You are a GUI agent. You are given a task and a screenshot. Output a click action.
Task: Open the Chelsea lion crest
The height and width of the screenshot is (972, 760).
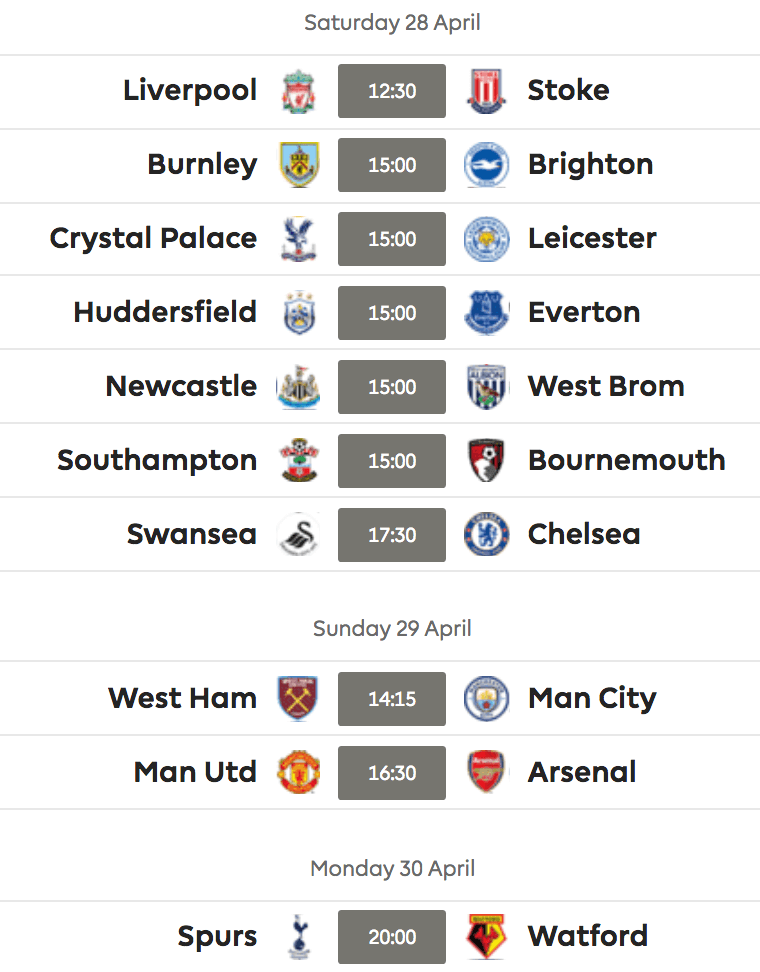pyautogui.click(x=487, y=534)
